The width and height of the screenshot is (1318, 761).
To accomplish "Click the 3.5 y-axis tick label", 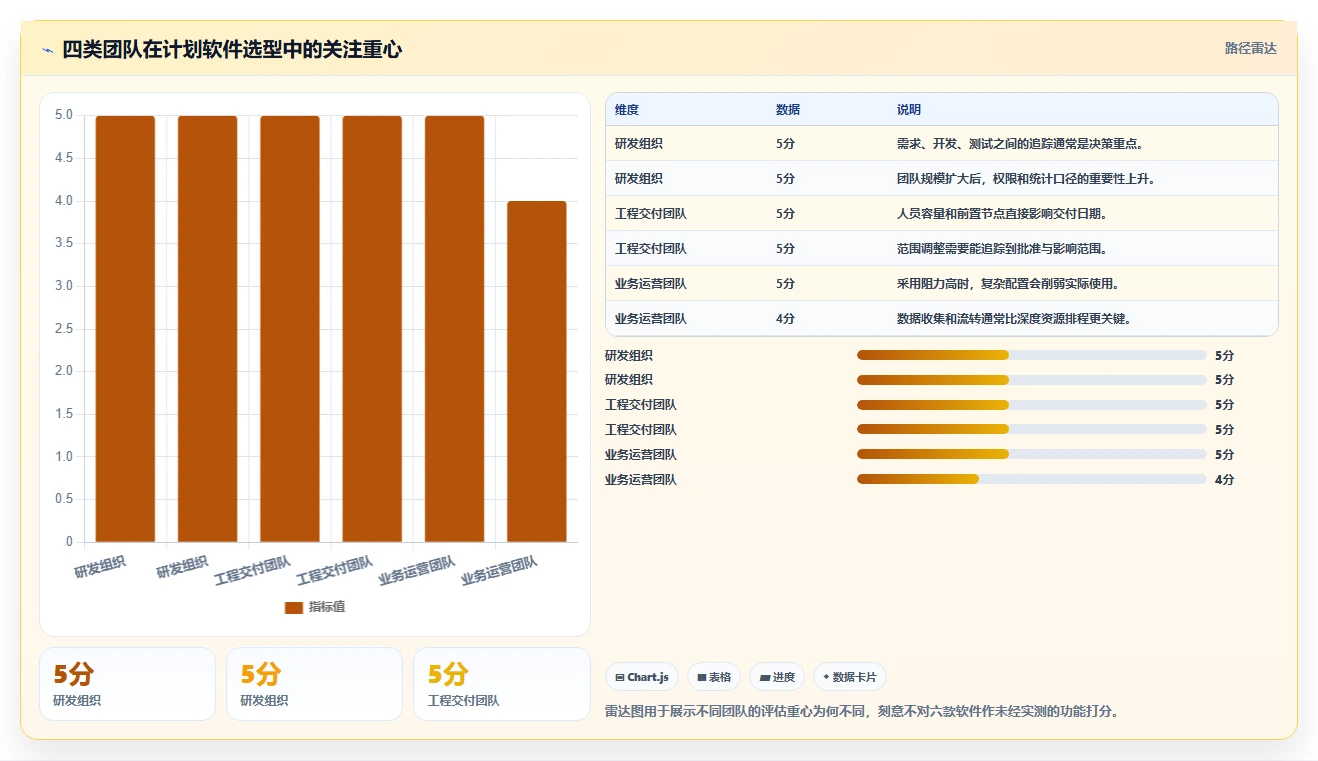I will (63, 243).
